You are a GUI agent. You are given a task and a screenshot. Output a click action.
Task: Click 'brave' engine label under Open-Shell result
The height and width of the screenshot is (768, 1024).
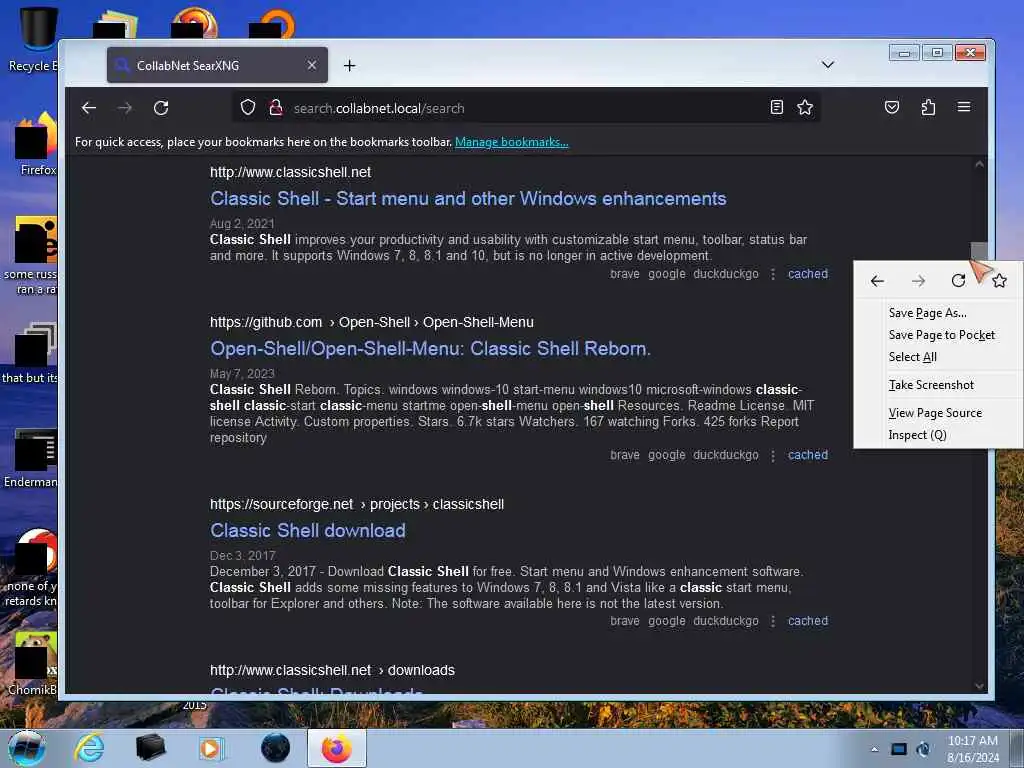624,455
